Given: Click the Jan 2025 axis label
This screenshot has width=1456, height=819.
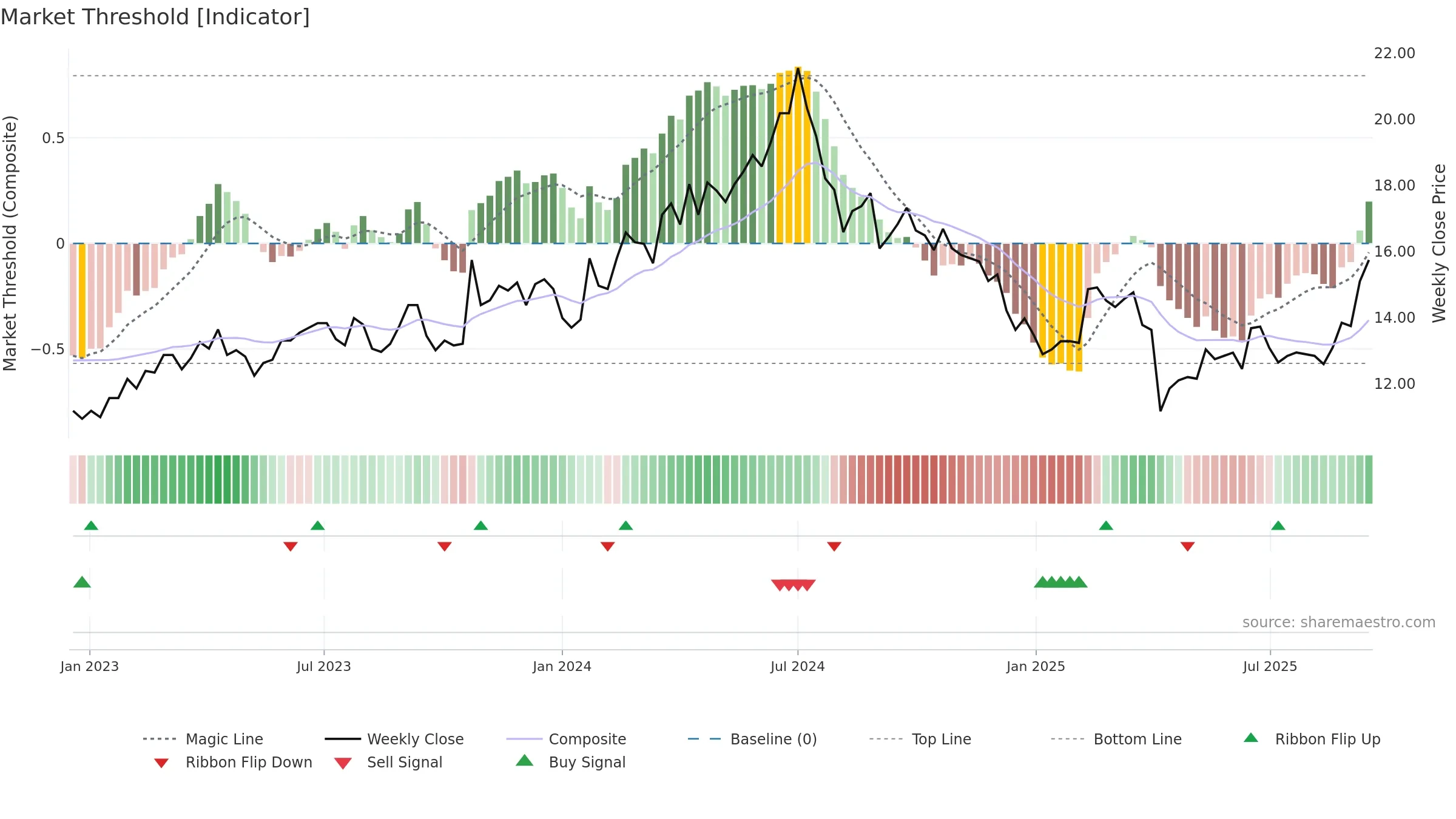Looking at the screenshot, I should pos(1036,666).
